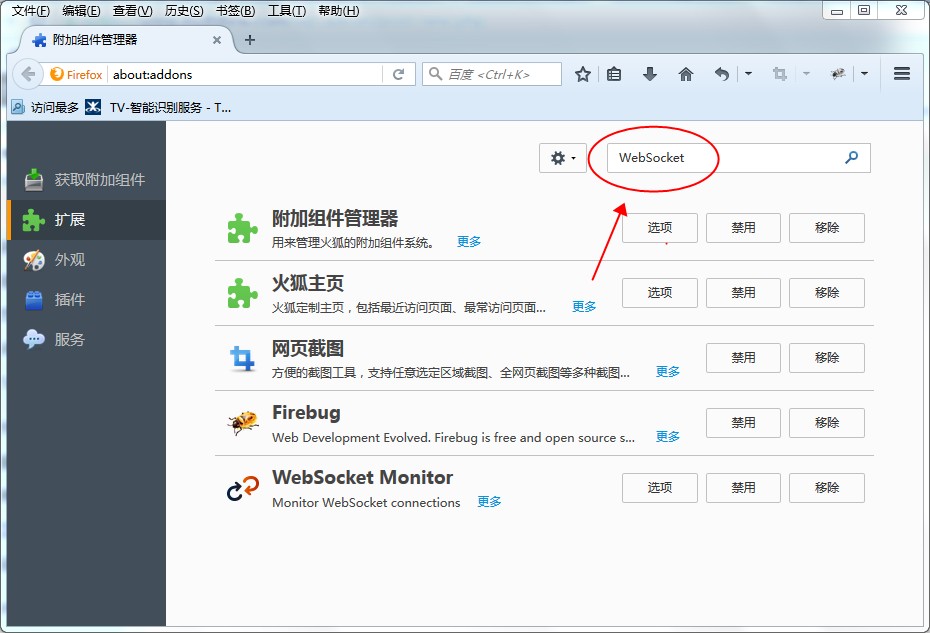Open 选项 for WebSocket Monitor

coord(660,488)
